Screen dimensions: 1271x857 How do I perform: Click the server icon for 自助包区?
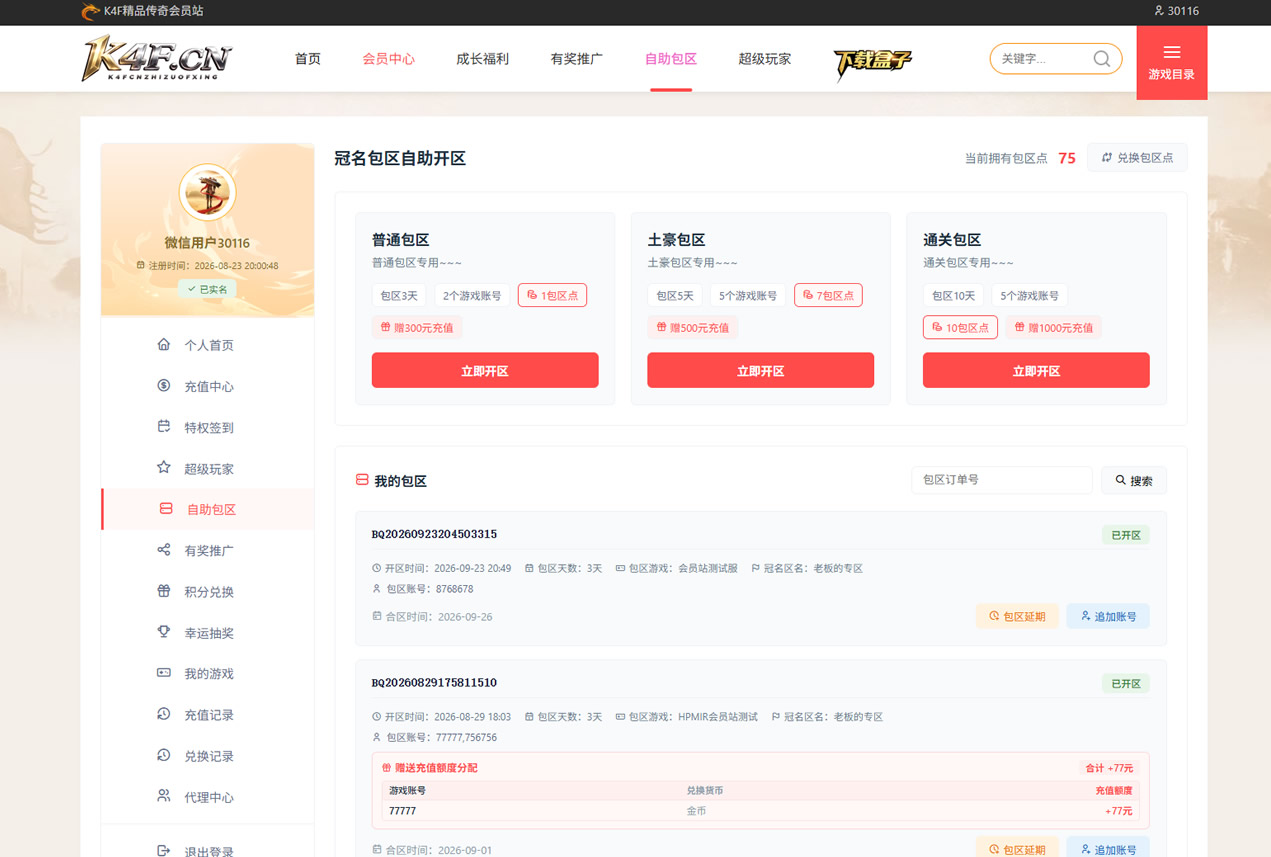coord(166,509)
